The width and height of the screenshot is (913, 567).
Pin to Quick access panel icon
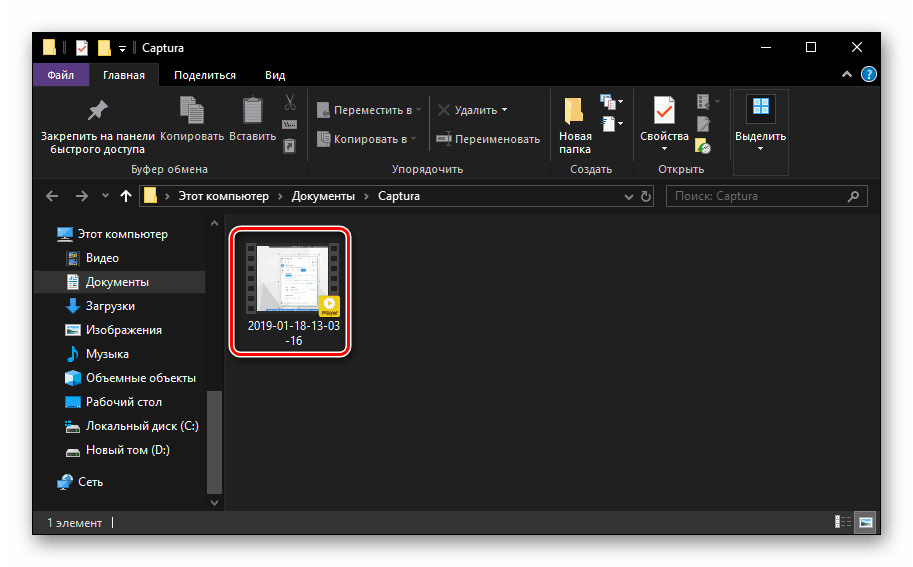tap(97, 110)
